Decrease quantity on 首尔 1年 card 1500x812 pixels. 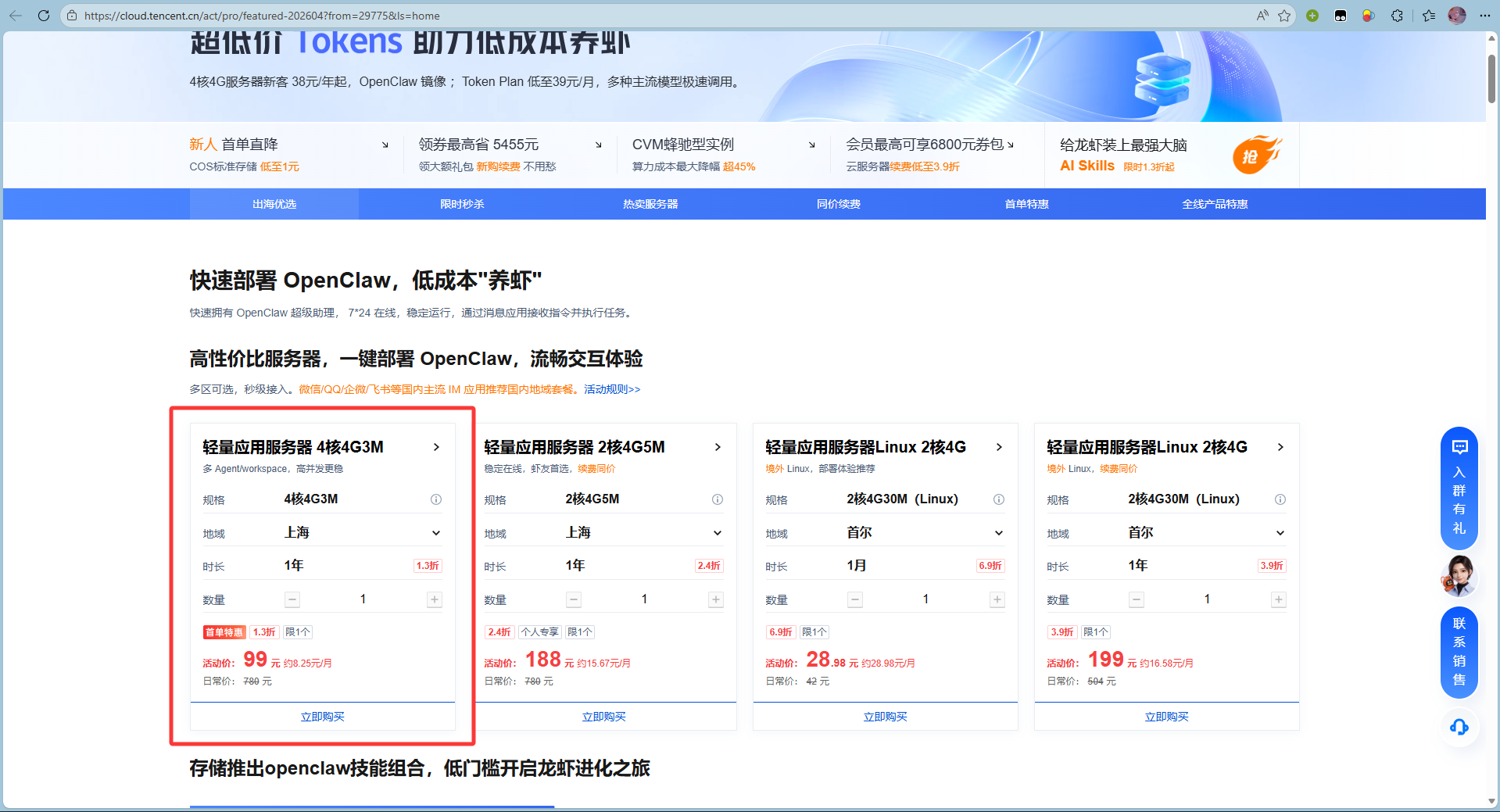point(1137,599)
